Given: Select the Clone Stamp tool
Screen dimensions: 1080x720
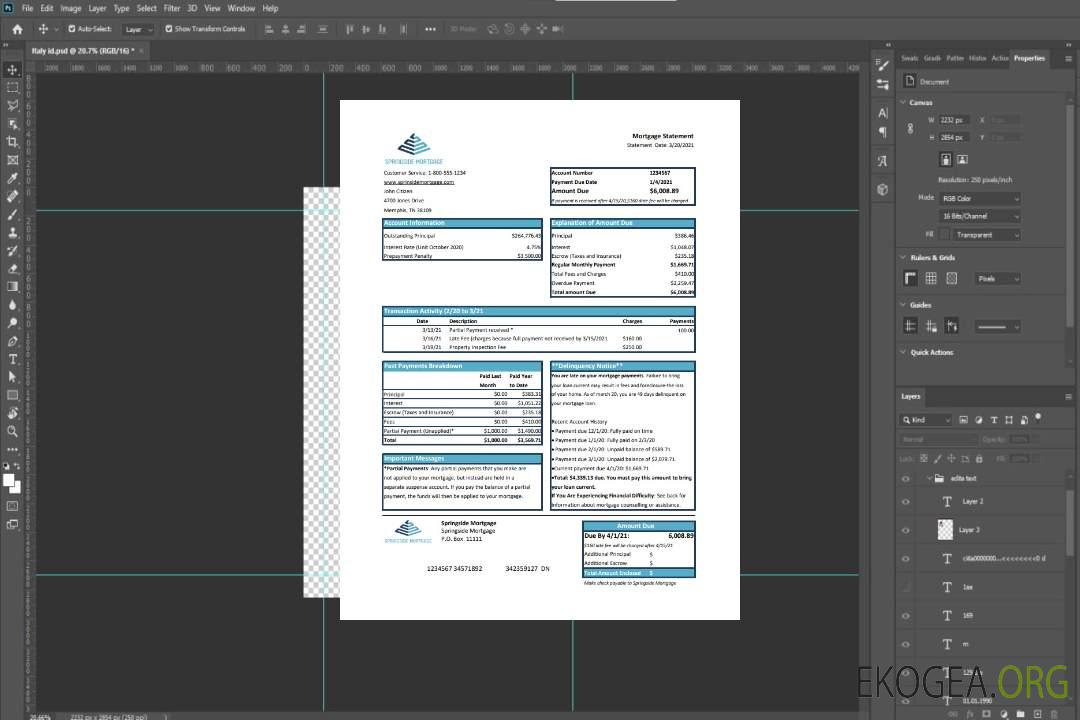Looking at the screenshot, I should [12, 232].
